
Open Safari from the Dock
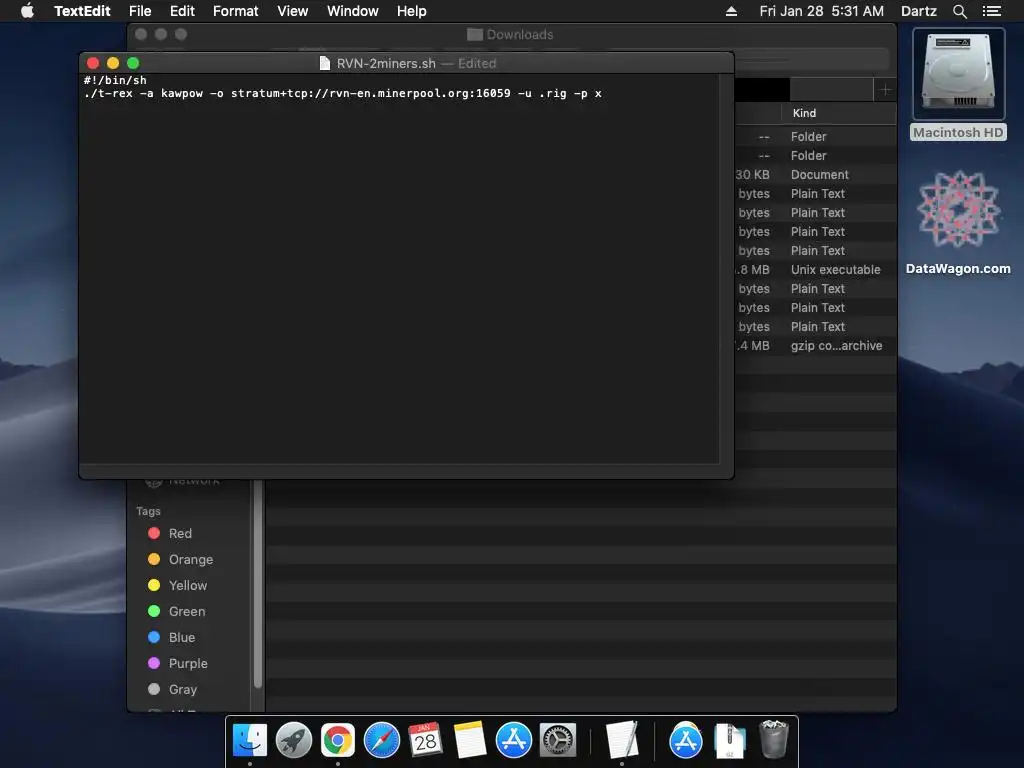coord(381,741)
